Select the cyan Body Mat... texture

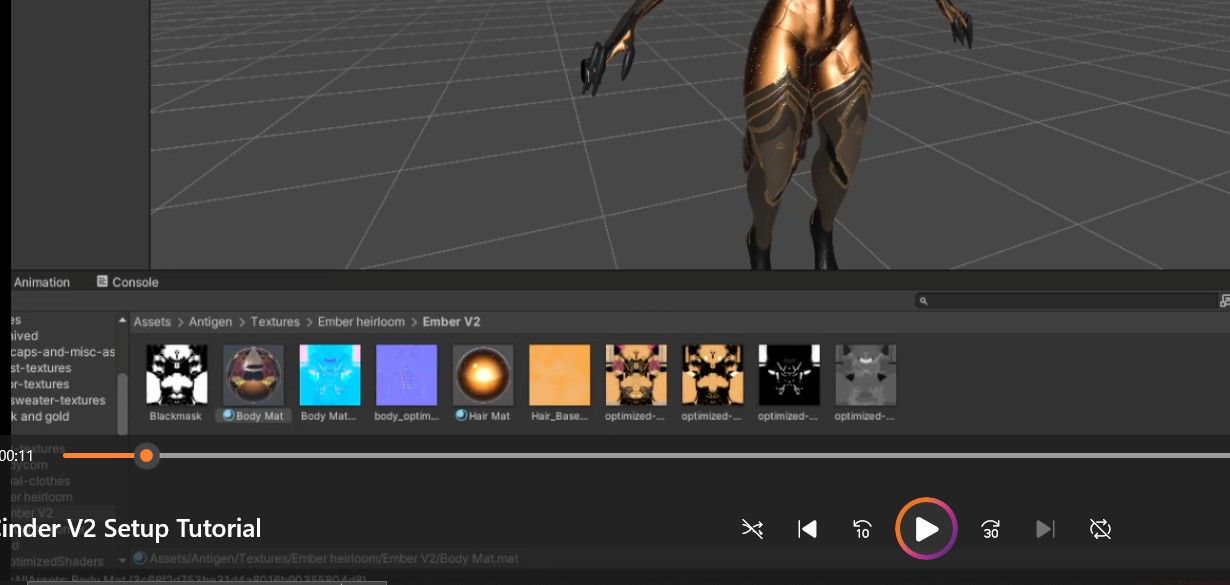pos(329,375)
